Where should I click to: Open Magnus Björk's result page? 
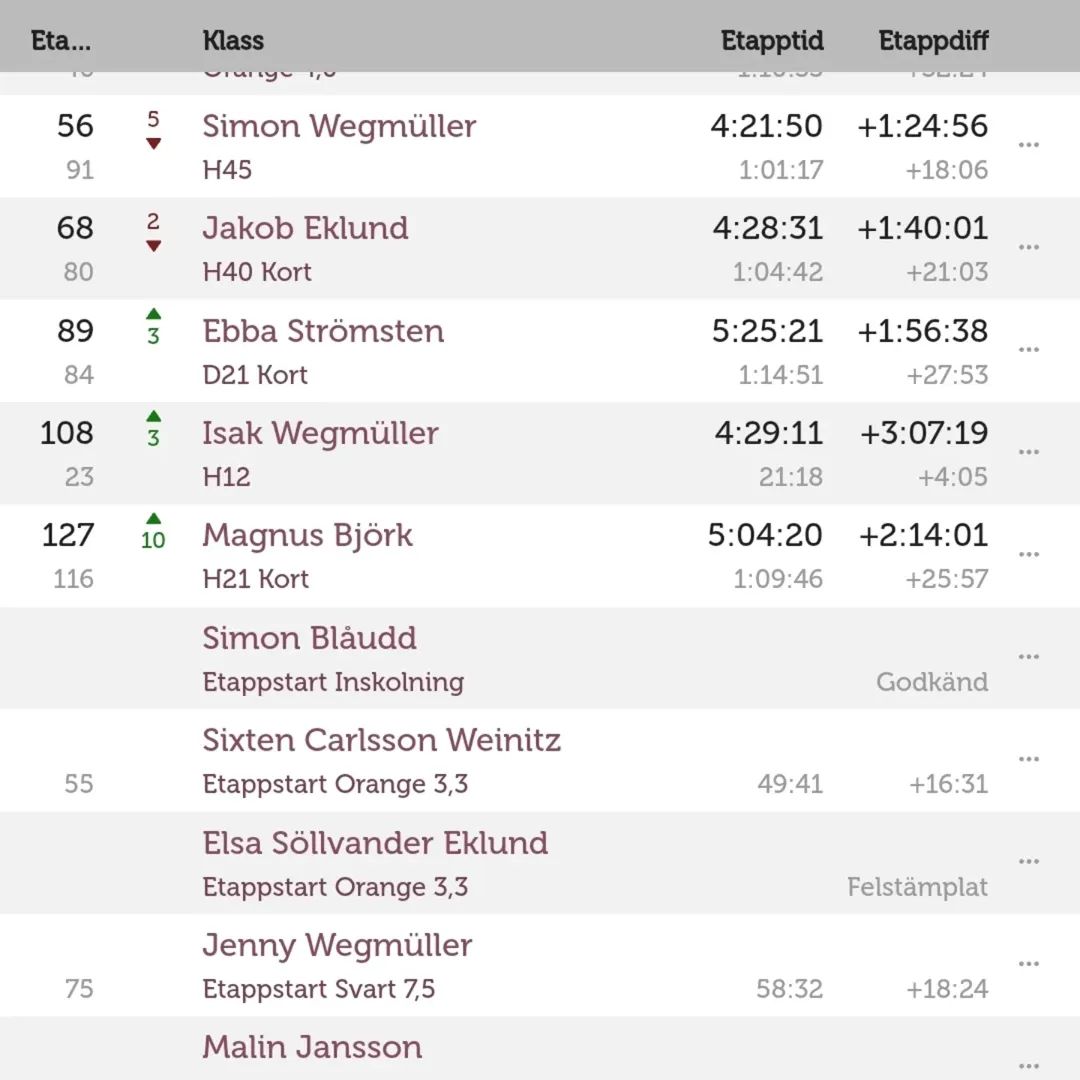tap(307, 535)
